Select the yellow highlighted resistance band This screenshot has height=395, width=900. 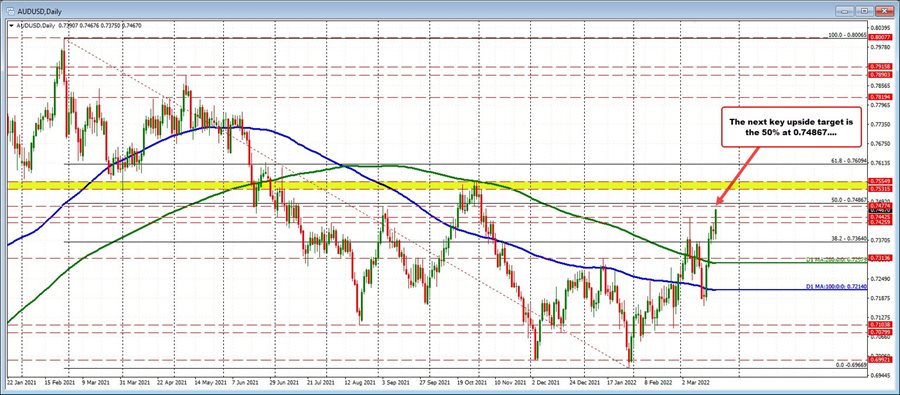436,185
